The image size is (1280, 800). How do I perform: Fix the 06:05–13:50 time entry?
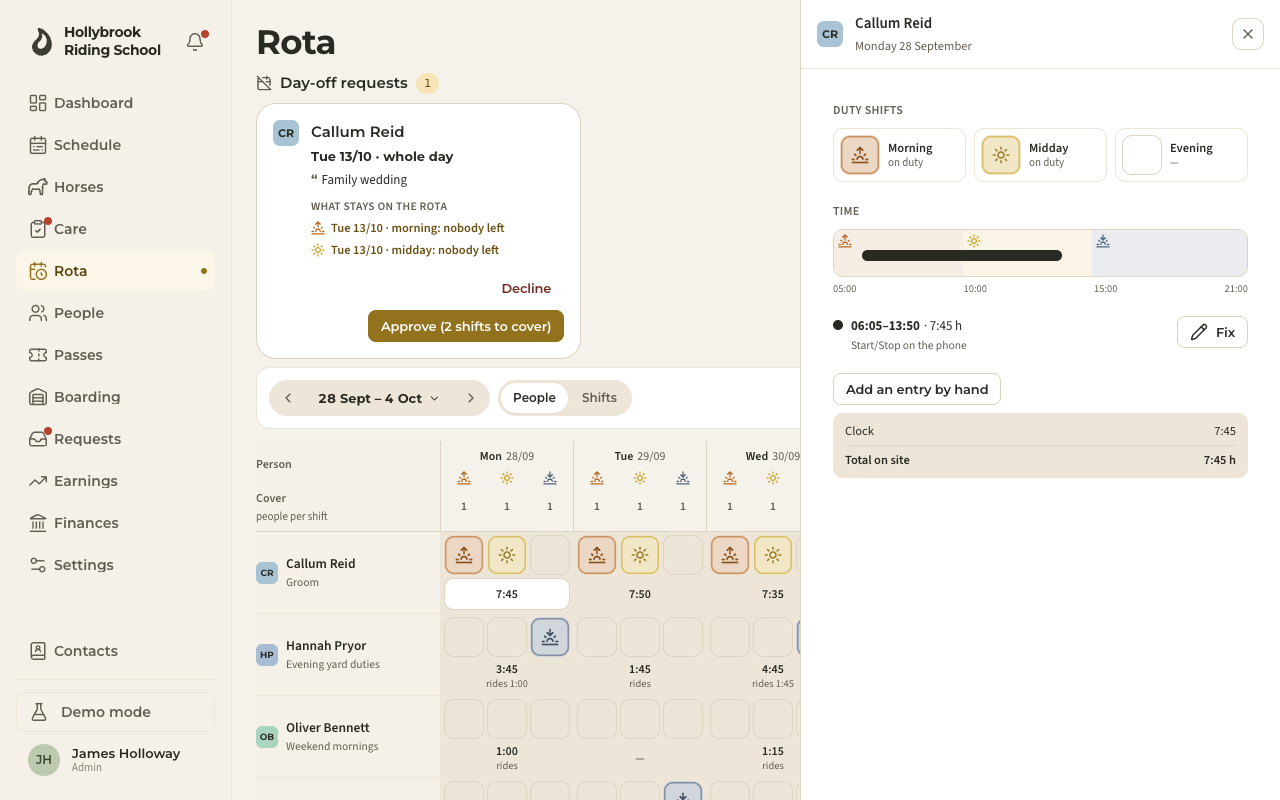point(1212,332)
